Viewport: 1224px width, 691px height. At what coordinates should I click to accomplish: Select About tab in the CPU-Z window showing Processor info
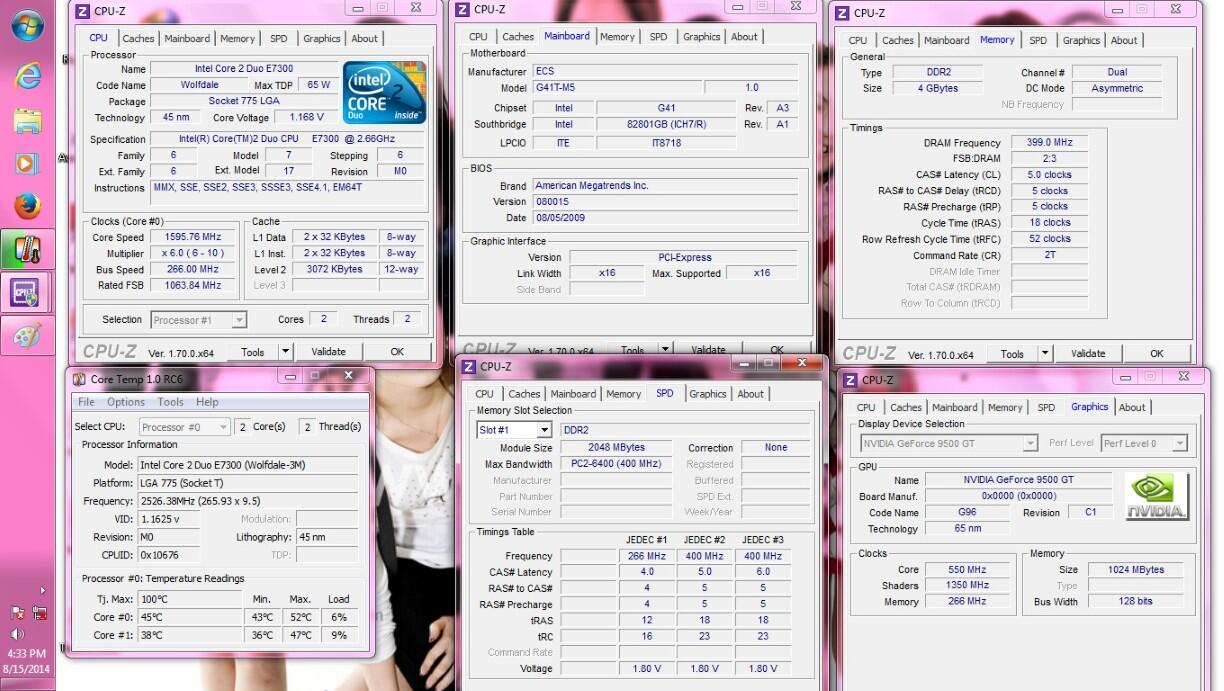tap(364, 39)
